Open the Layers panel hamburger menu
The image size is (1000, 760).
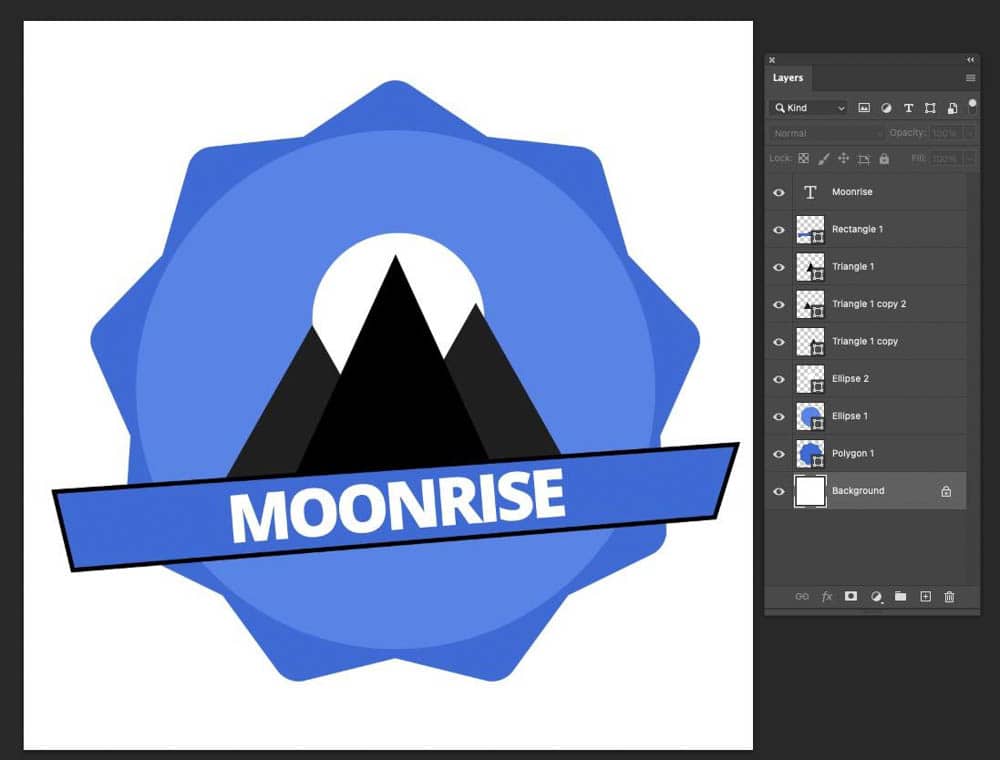[x=970, y=78]
